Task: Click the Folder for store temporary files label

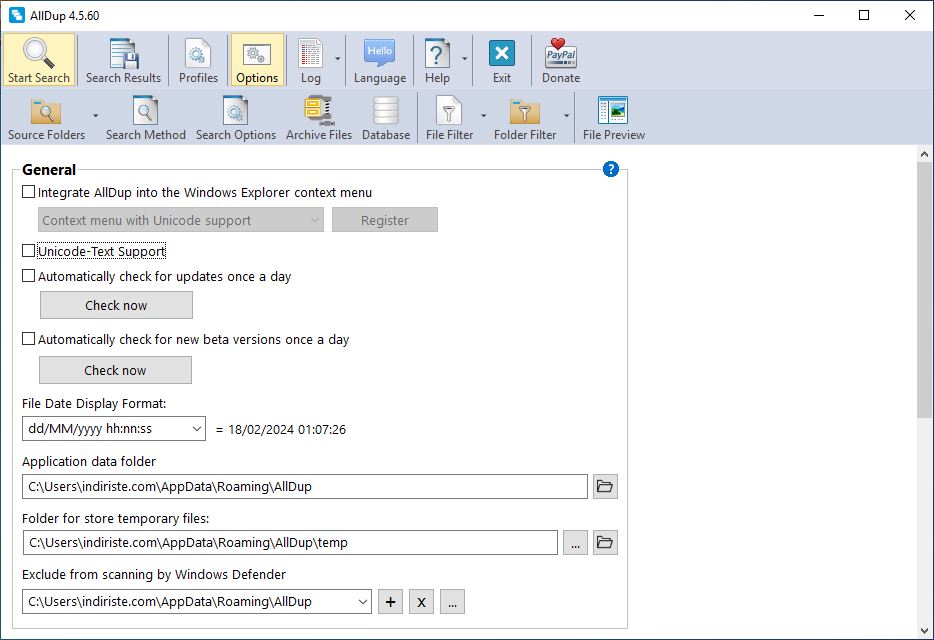Action: pyautogui.click(x=116, y=518)
